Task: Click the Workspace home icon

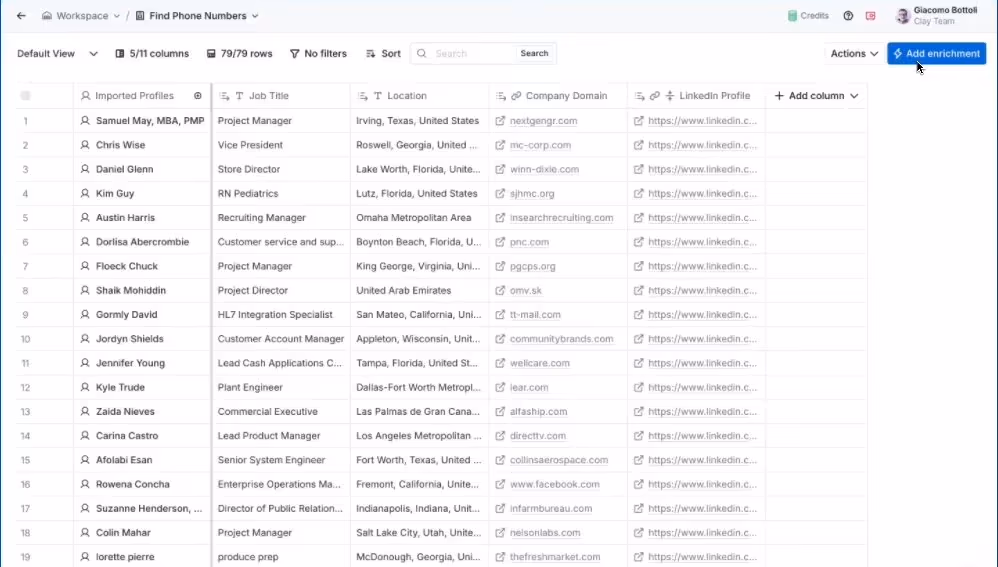Action: click(x=46, y=16)
